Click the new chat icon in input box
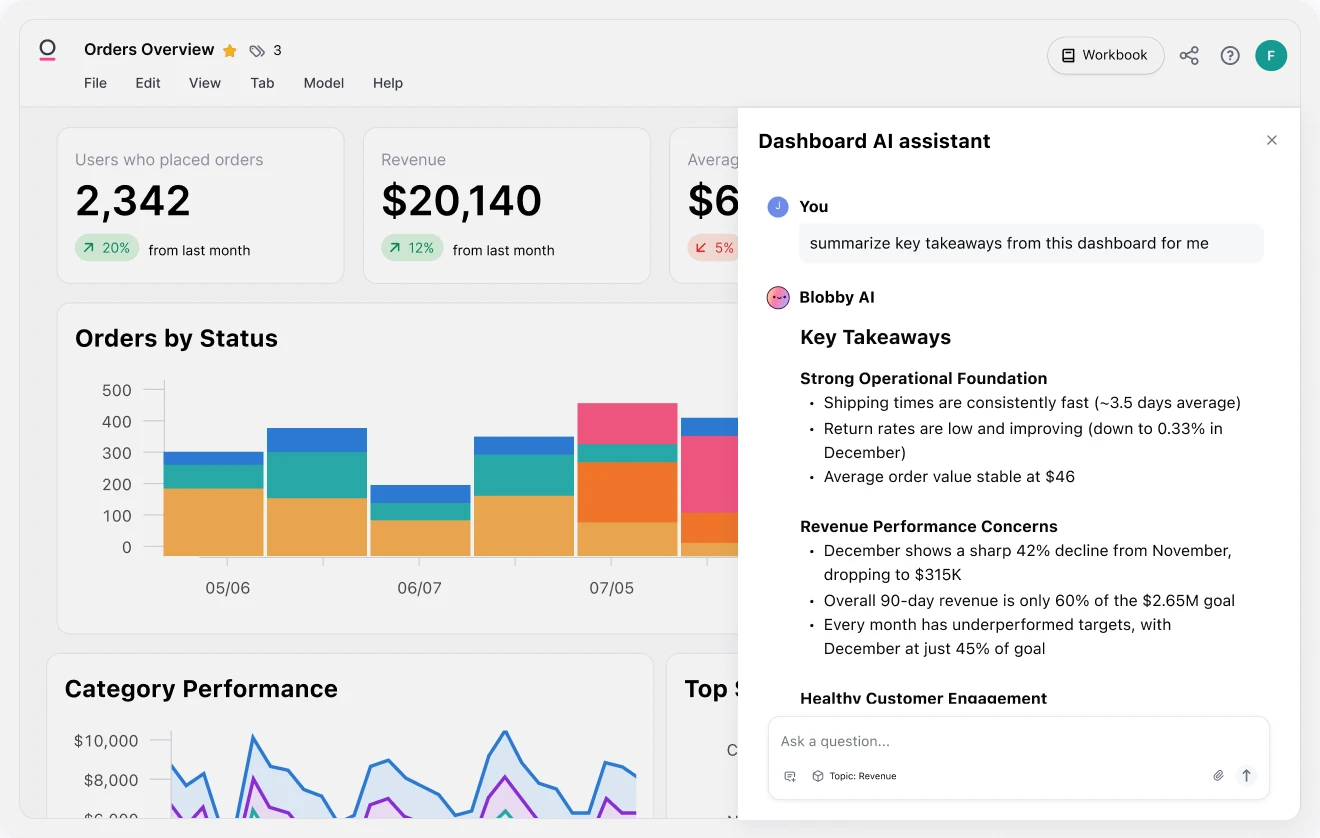Screen dimensions: 1320x838 tap(790, 776)
